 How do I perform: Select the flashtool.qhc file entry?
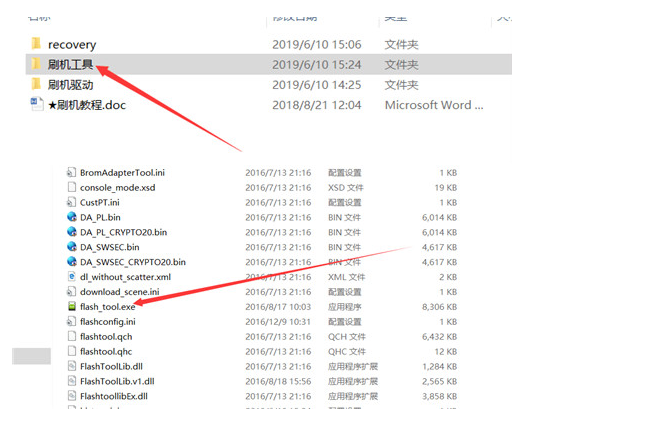point(104,351)
